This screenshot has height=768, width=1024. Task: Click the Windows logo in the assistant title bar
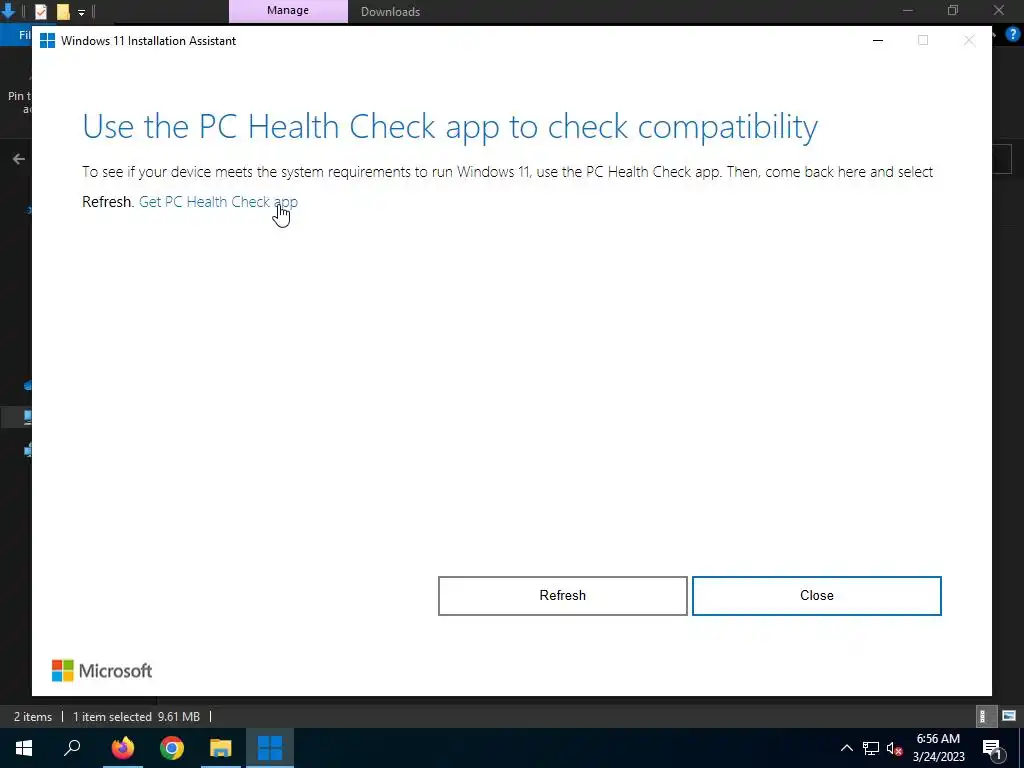(47, 40)
